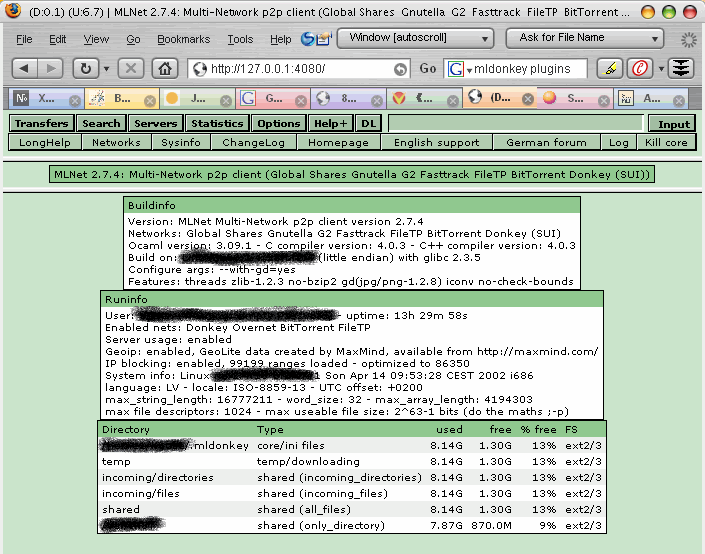Close the A... tab
Image resolution: width=705 pixels, height=554 pixels.
(679, 101)
